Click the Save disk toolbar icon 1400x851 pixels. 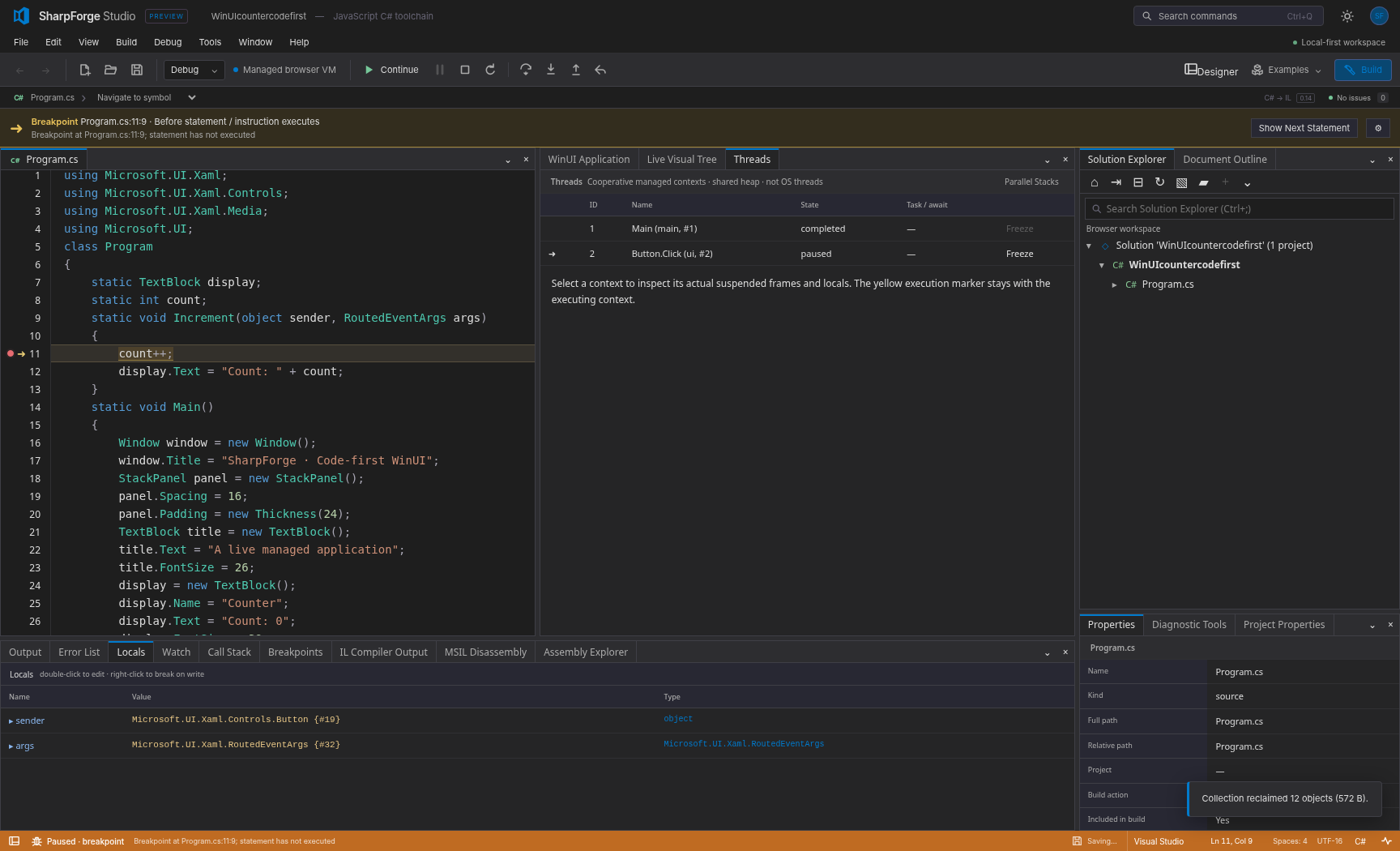pos(137,70)
